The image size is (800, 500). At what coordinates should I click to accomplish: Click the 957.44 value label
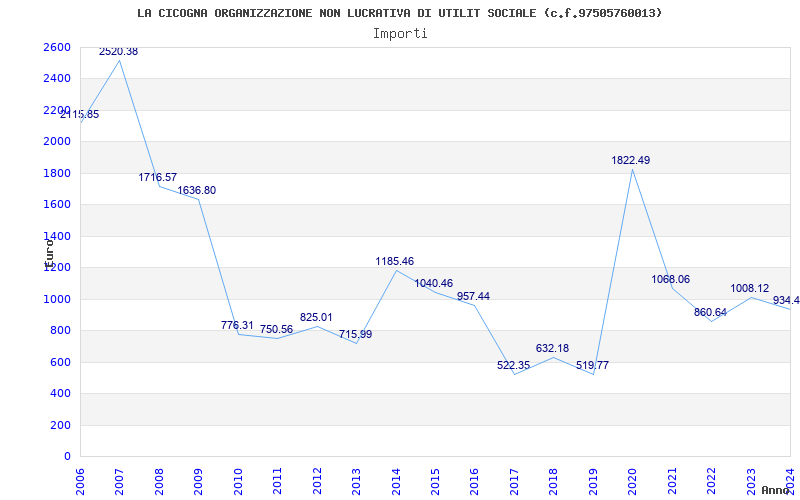[x=473, y=296]
